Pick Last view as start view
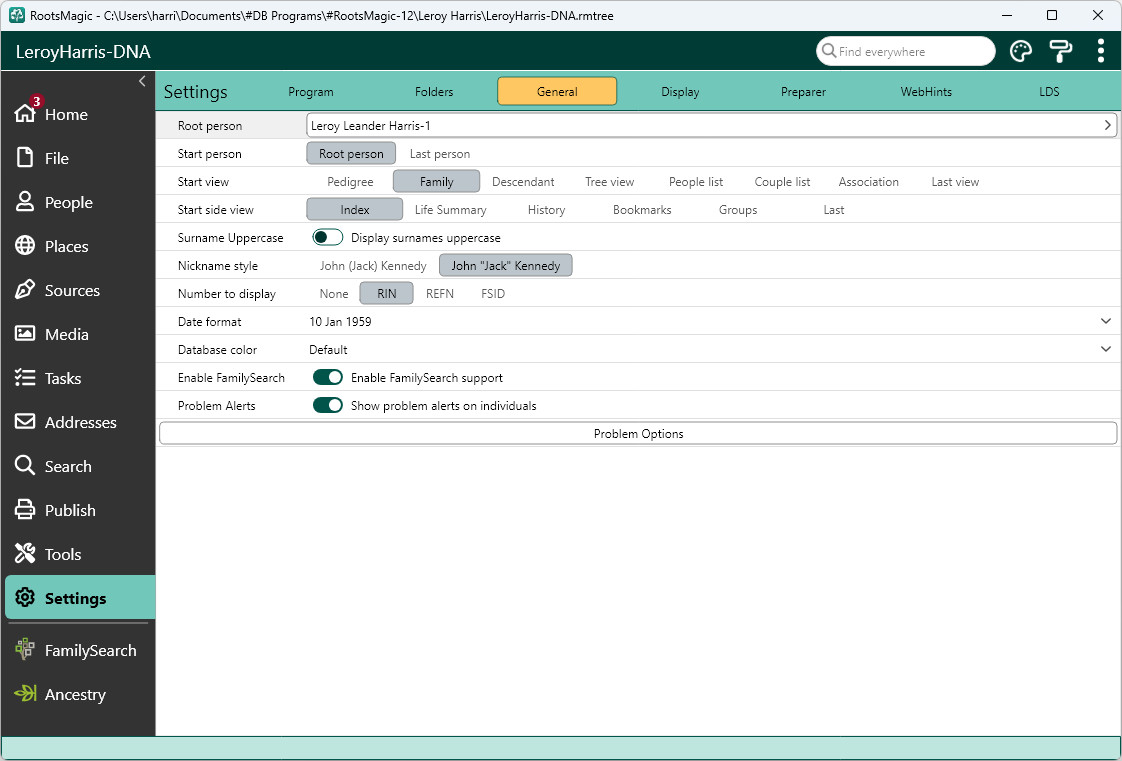This screenshot has height=761, width=1122. [955, 182]
